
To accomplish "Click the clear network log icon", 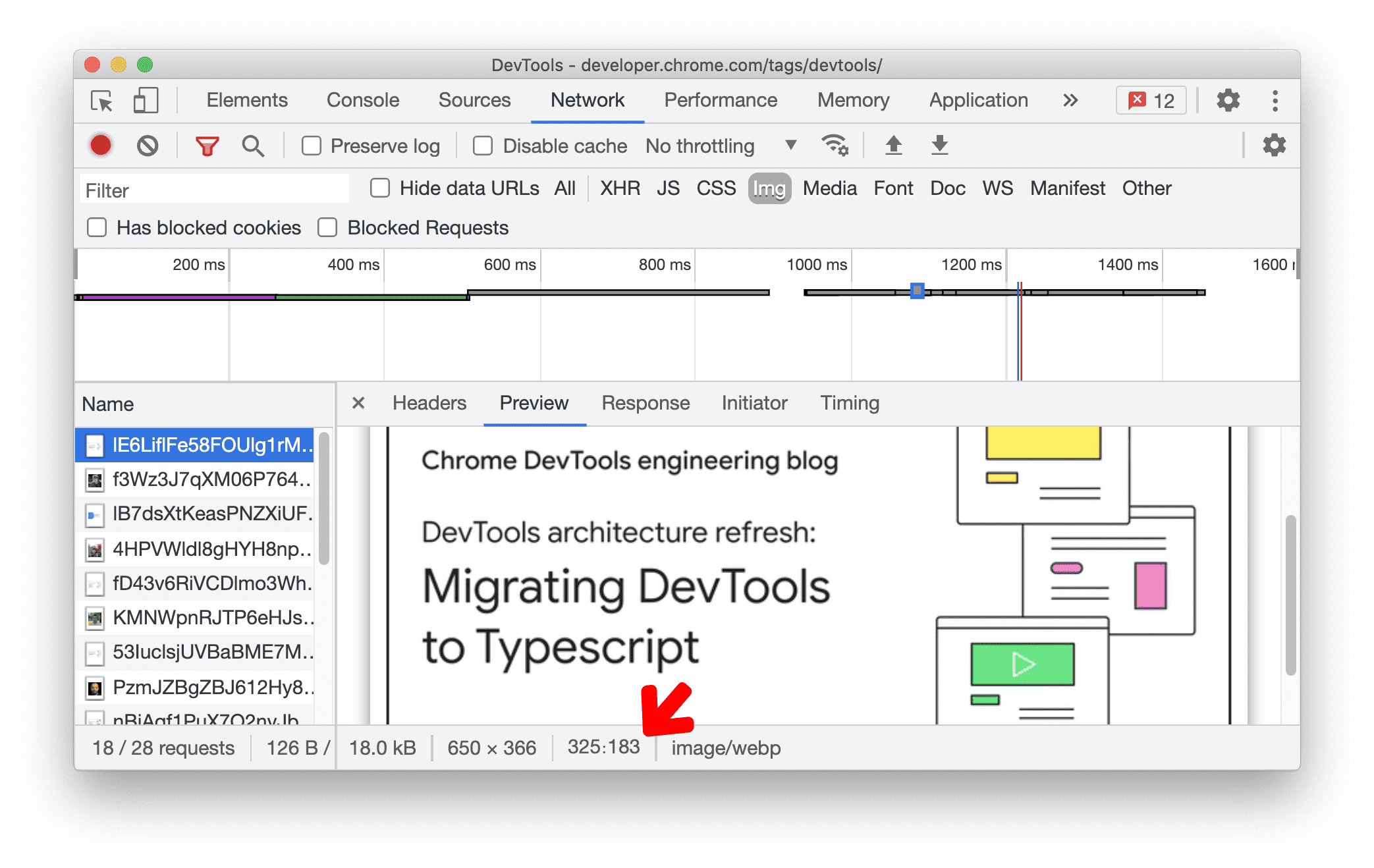I will [x=147, y=146].
